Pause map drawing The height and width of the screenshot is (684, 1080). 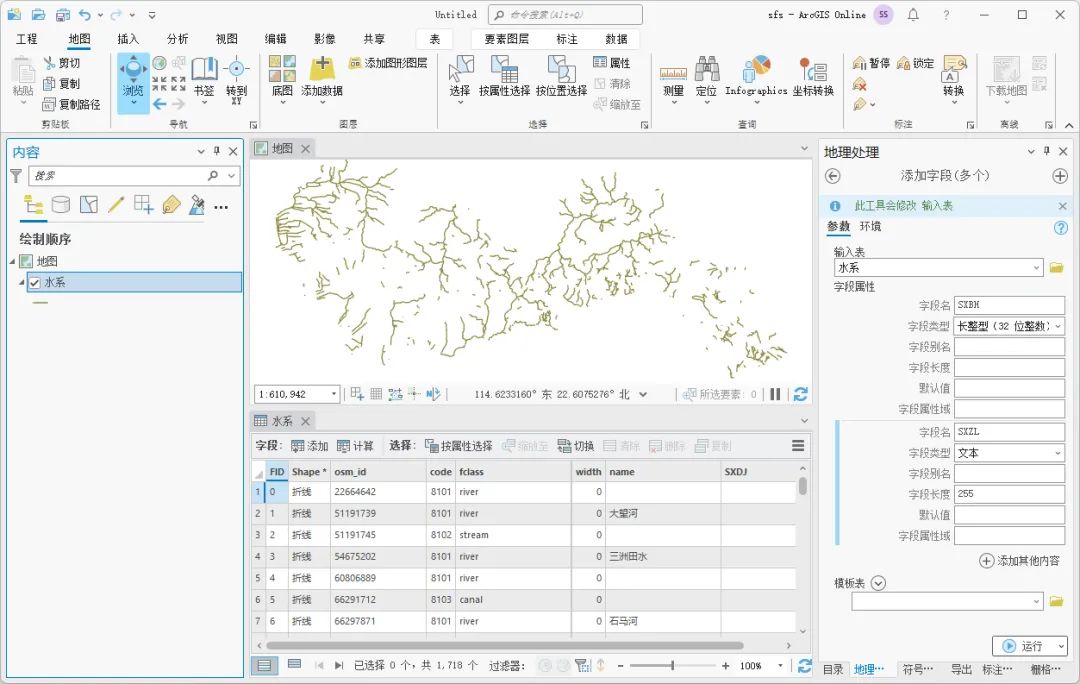point(776,394)
